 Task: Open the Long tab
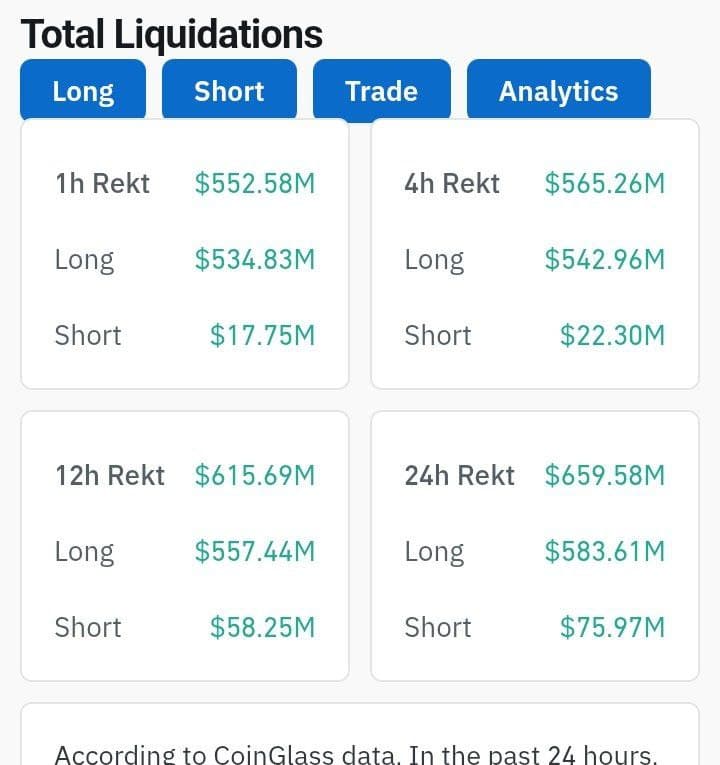coord(83,91)
